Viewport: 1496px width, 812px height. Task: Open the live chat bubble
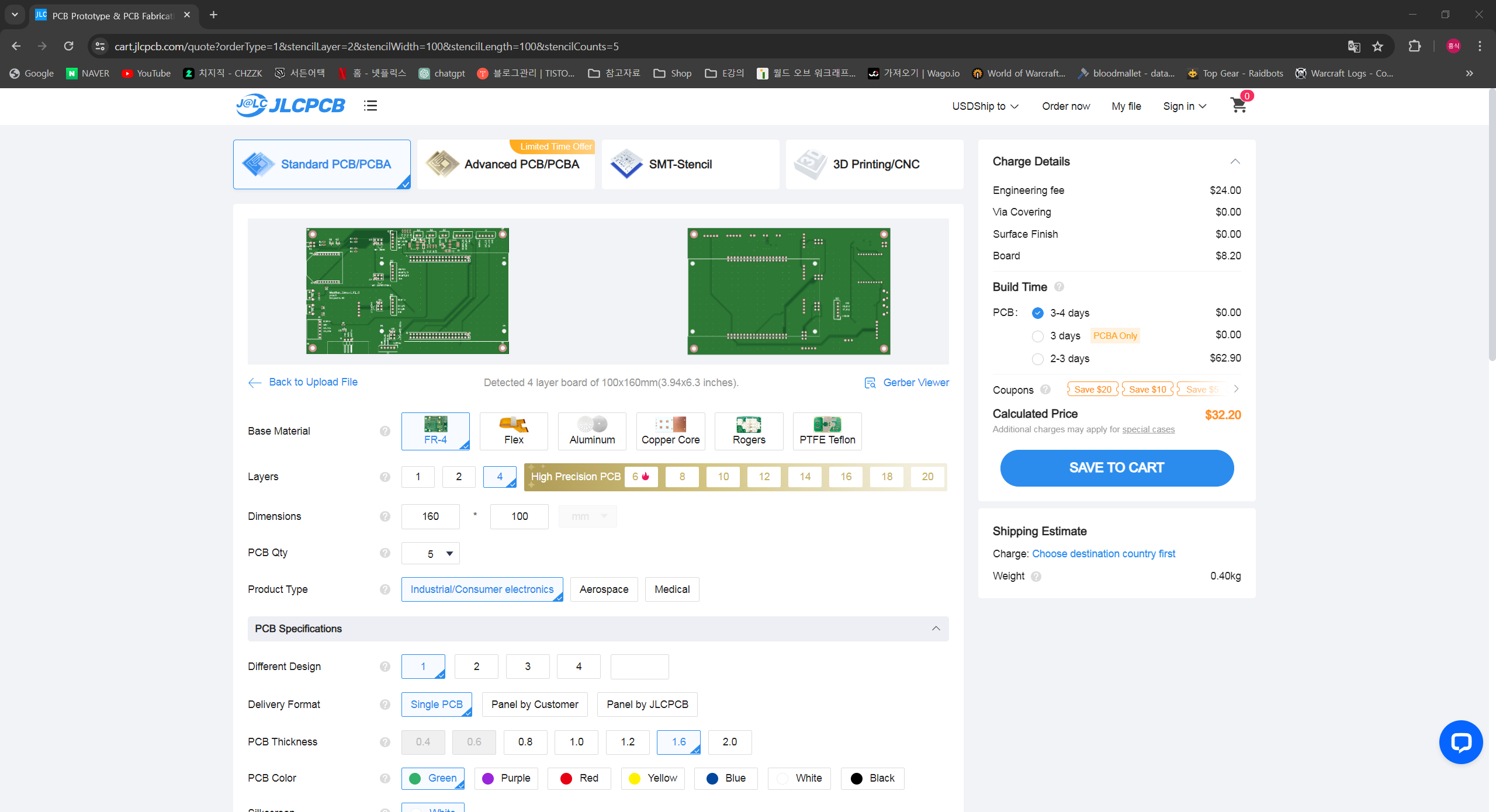point(1460,742)
